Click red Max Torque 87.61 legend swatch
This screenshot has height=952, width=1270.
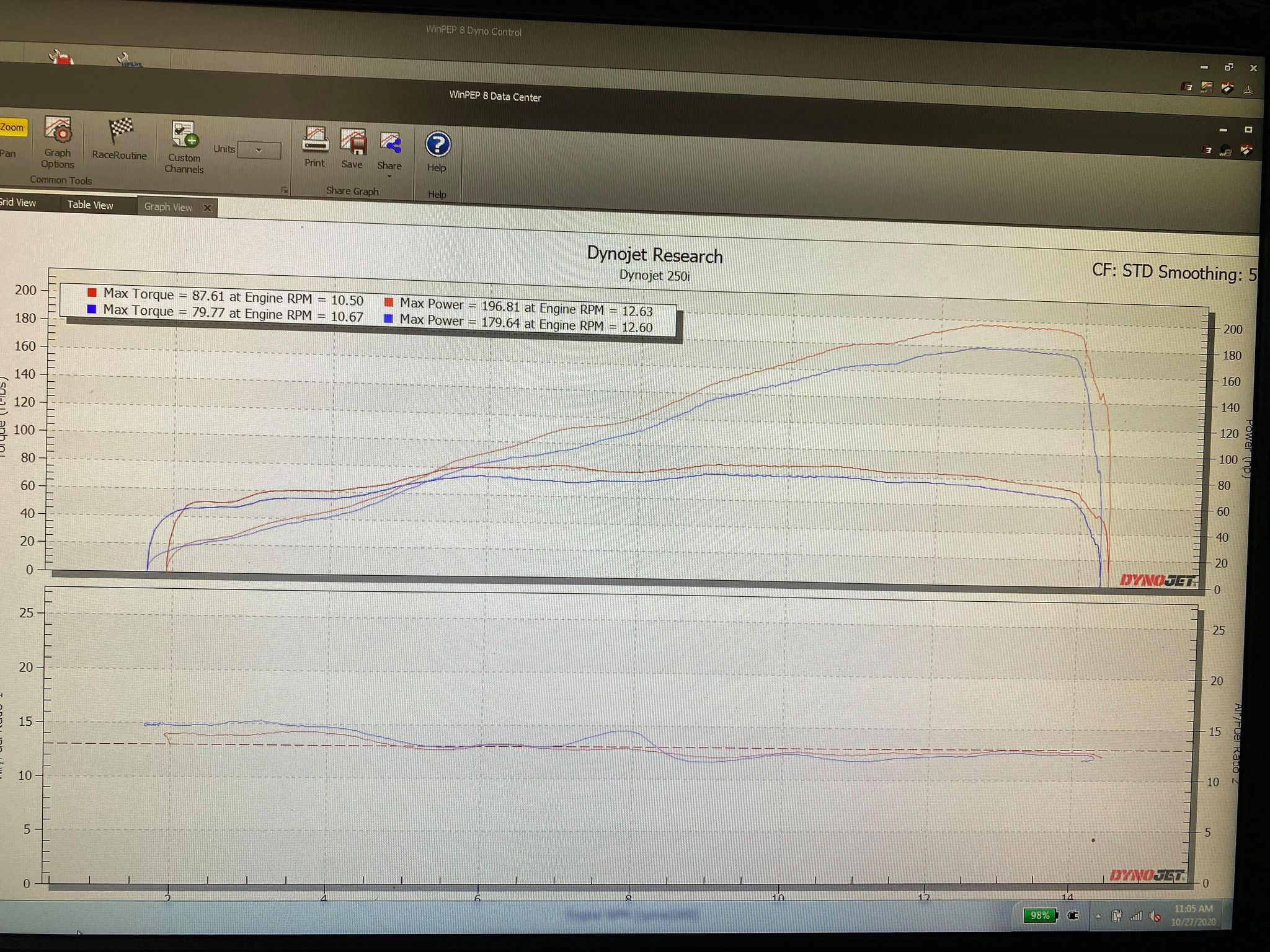[x=92, y=293]
